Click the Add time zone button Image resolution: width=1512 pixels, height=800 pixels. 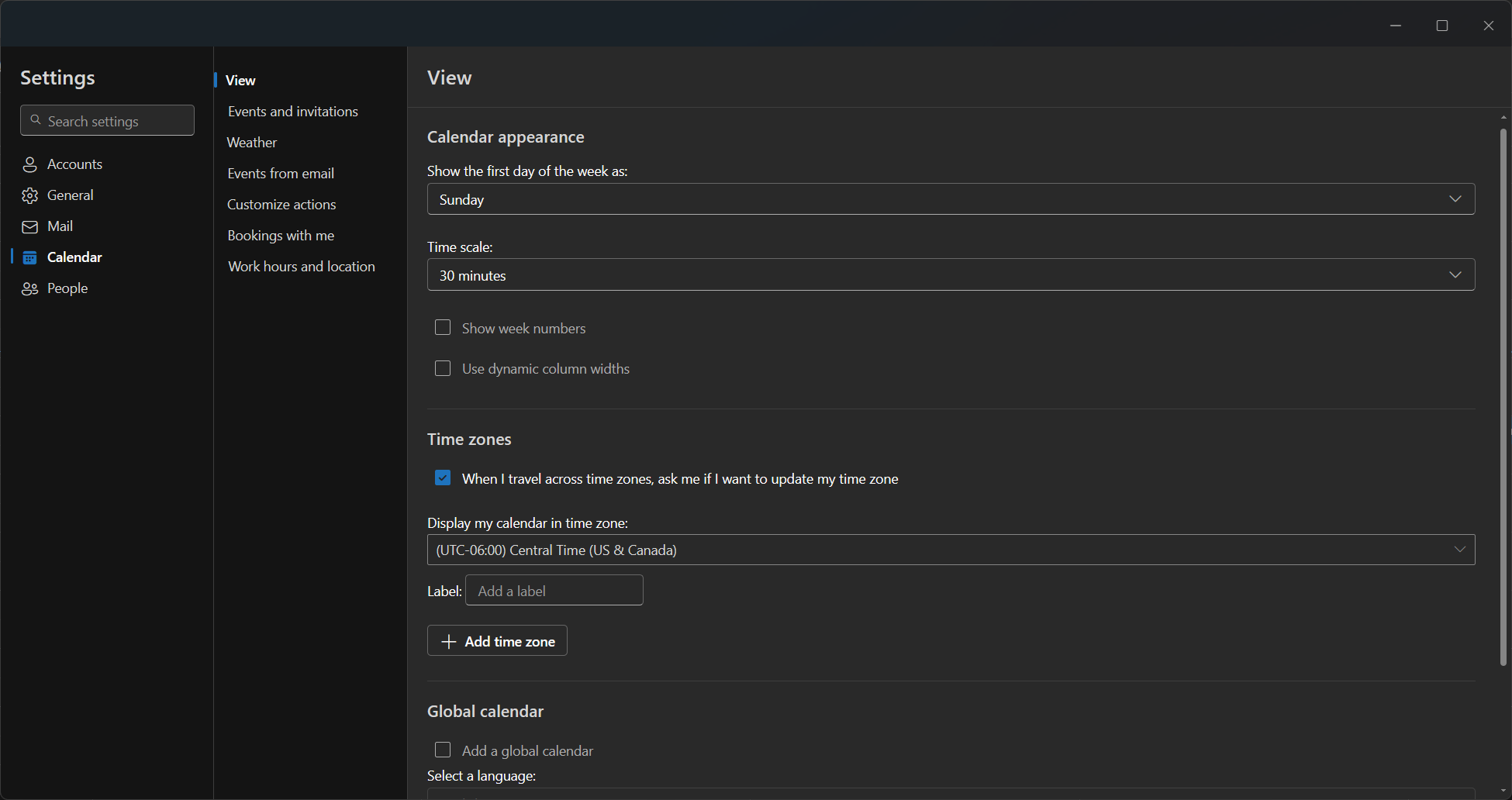(497, 641)
